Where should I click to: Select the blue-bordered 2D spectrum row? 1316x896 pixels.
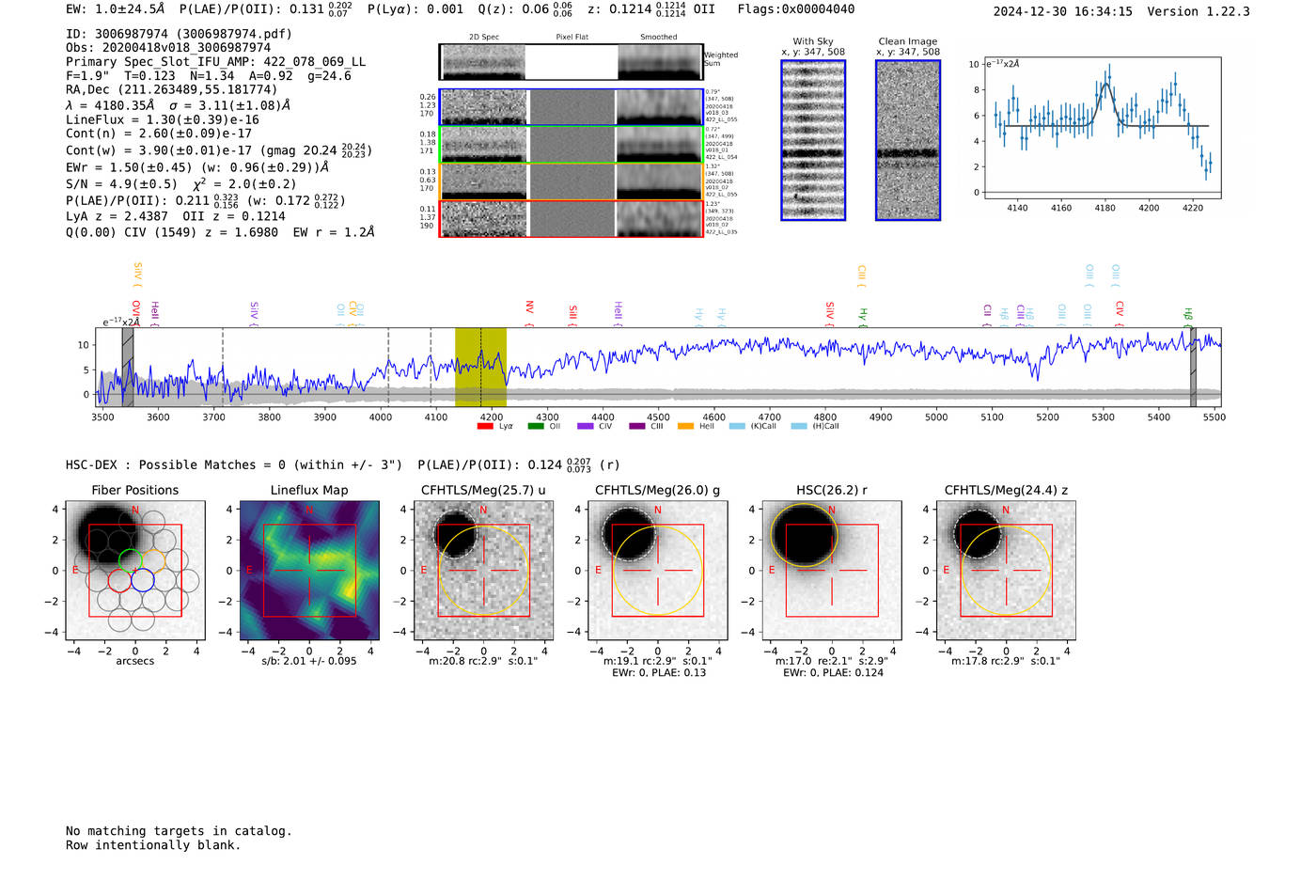tap(572, 107)
